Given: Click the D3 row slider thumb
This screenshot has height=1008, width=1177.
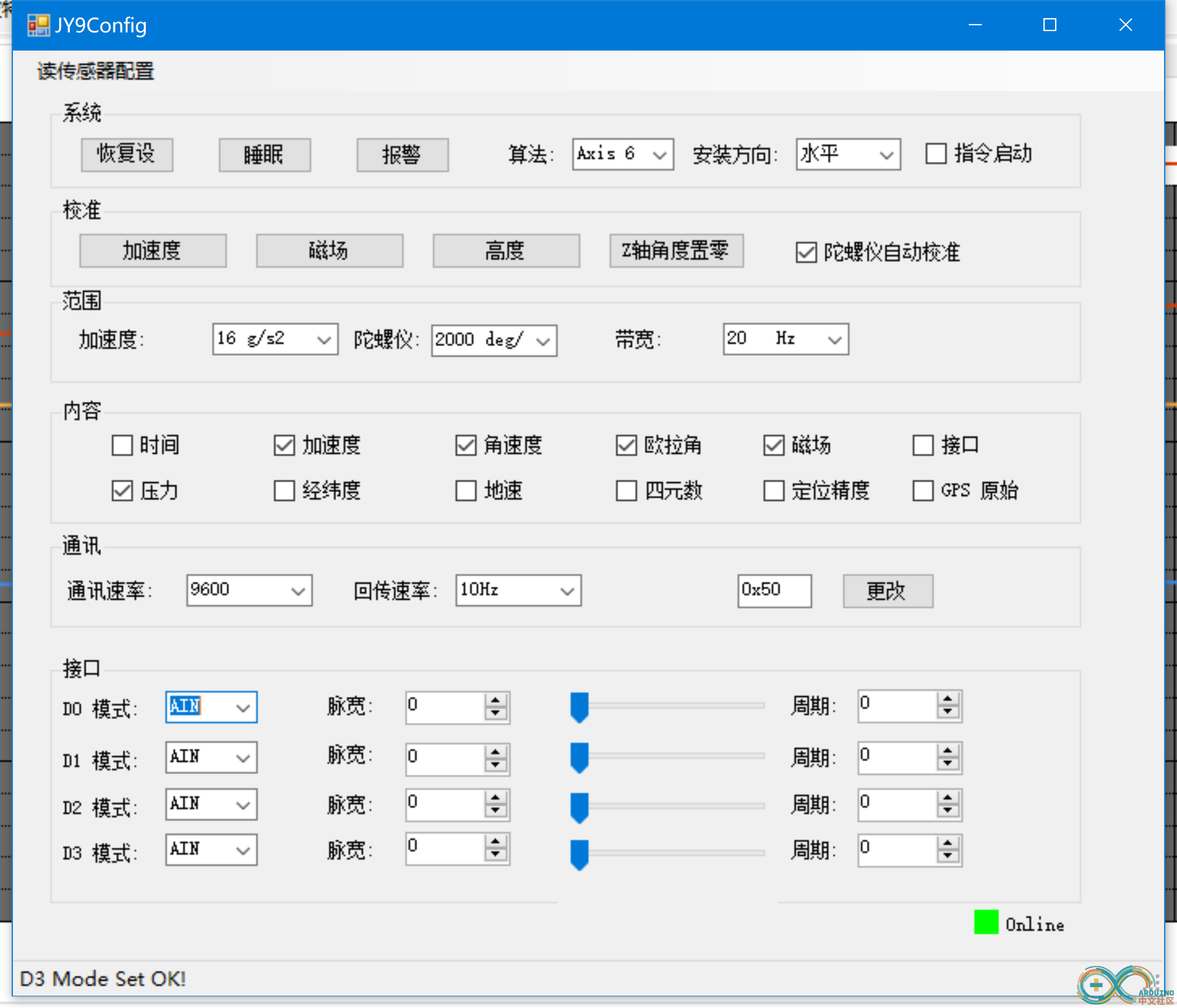Looking at the screenshot, I should click(x=579, y=854).
